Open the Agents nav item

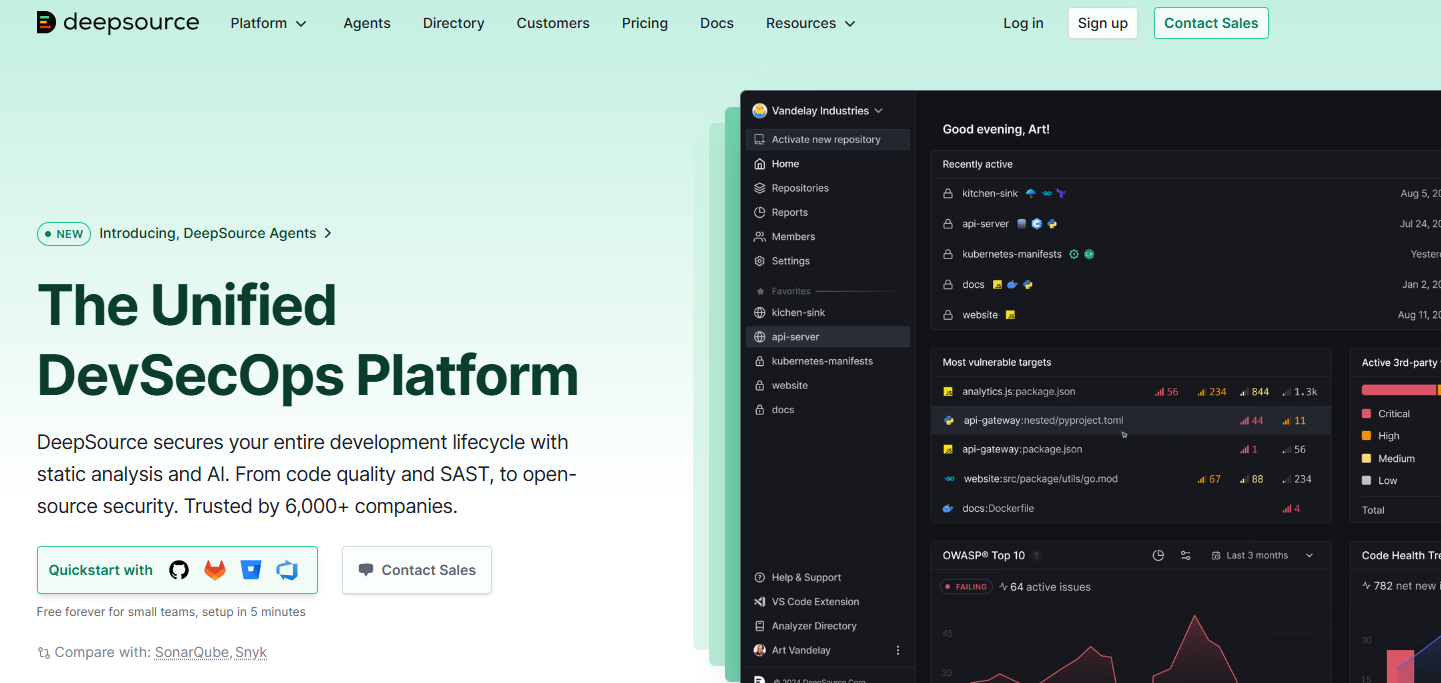[x=367, y=23]
